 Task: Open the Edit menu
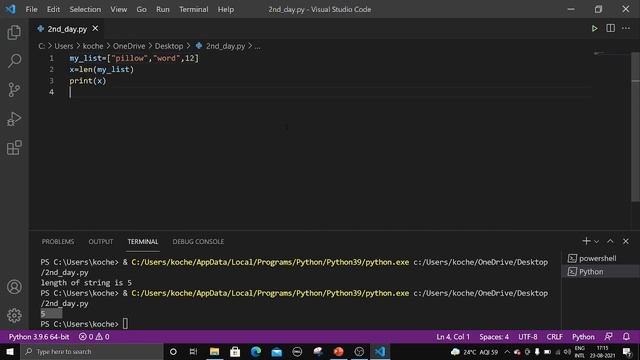(53, 9)
